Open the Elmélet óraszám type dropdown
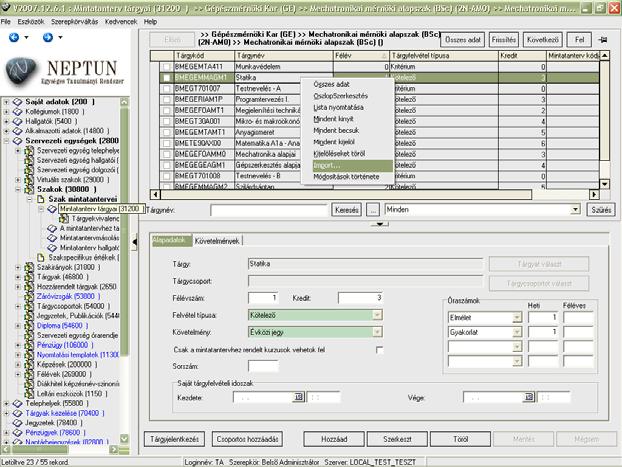The image size is (622, 467). point(516,317)
